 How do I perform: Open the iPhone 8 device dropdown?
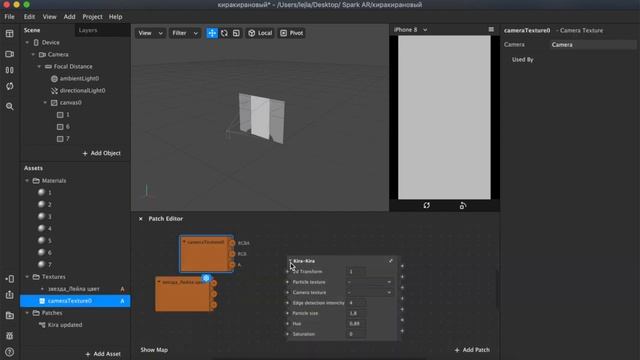(x=411, y=30)
